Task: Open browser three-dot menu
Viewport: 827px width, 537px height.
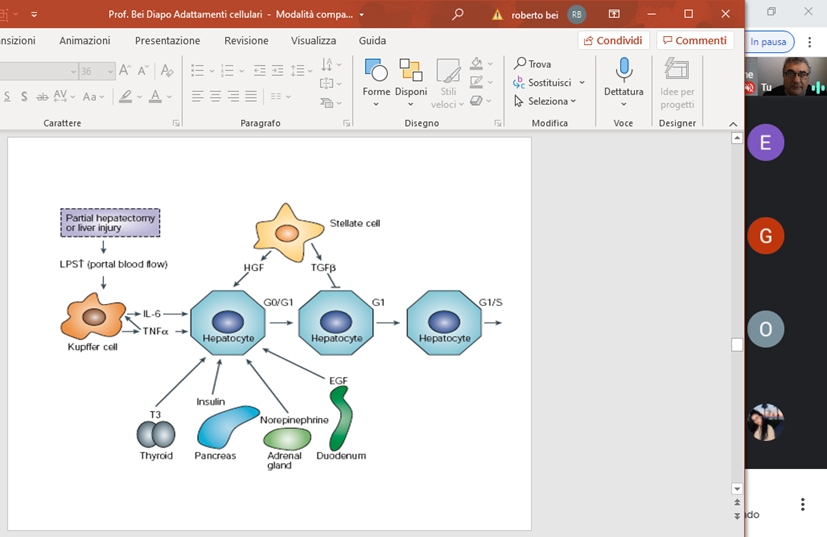Action: click(x=810, y=42)
